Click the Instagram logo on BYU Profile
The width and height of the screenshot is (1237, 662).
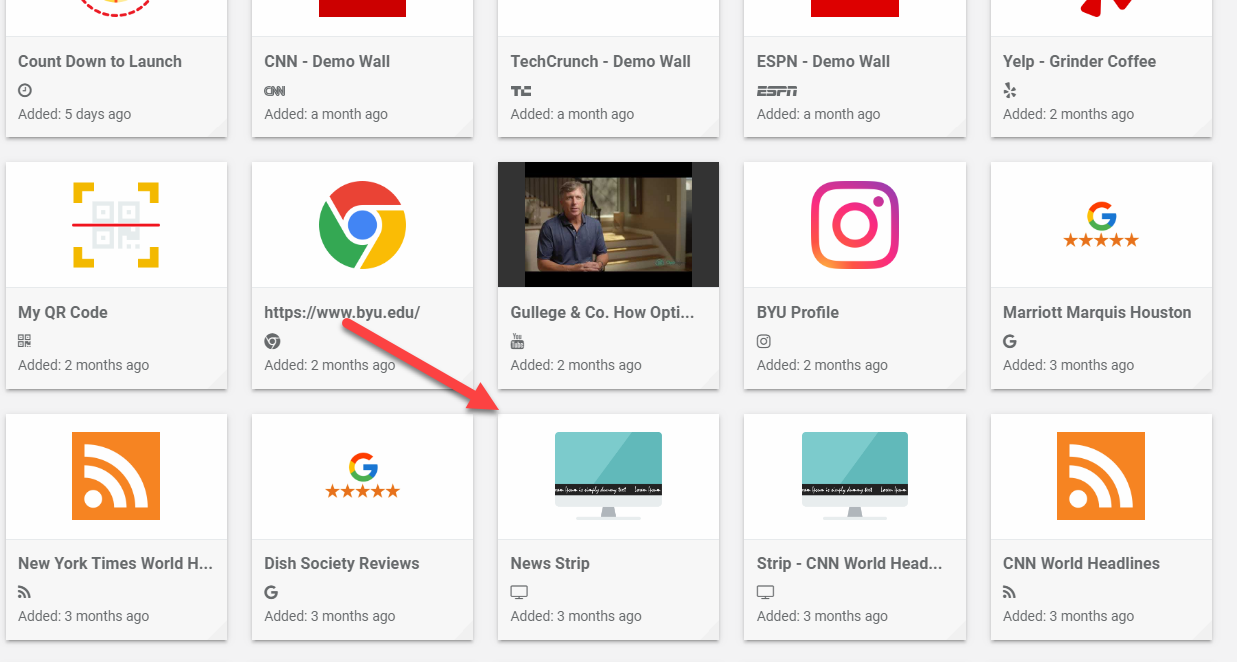tap(854, 225)
